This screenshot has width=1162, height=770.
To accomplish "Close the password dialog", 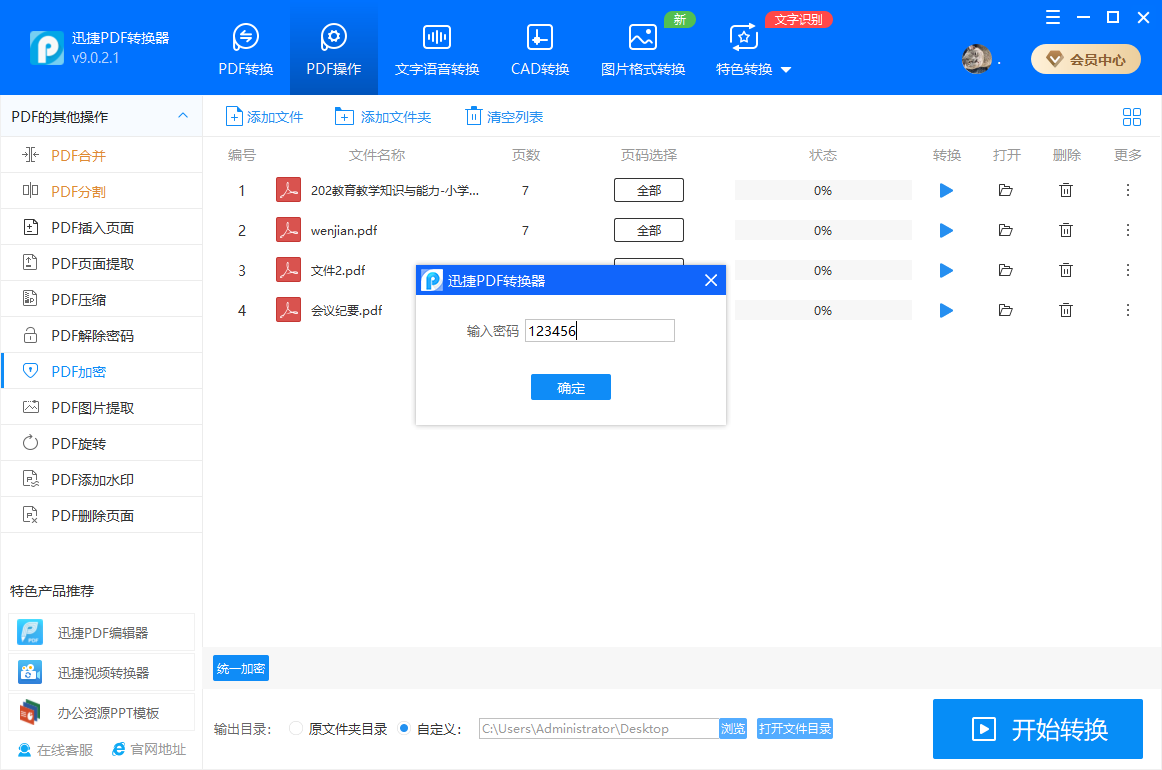I will [711, 280].
